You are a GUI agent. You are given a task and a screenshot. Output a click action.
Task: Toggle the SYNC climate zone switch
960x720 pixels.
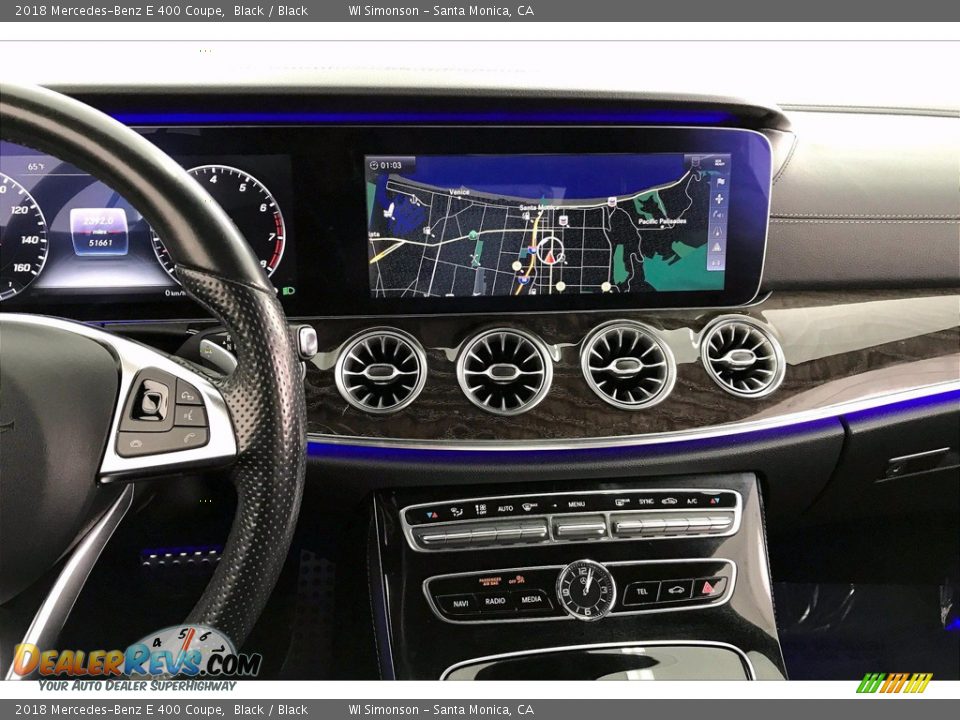tap(646, 501)
